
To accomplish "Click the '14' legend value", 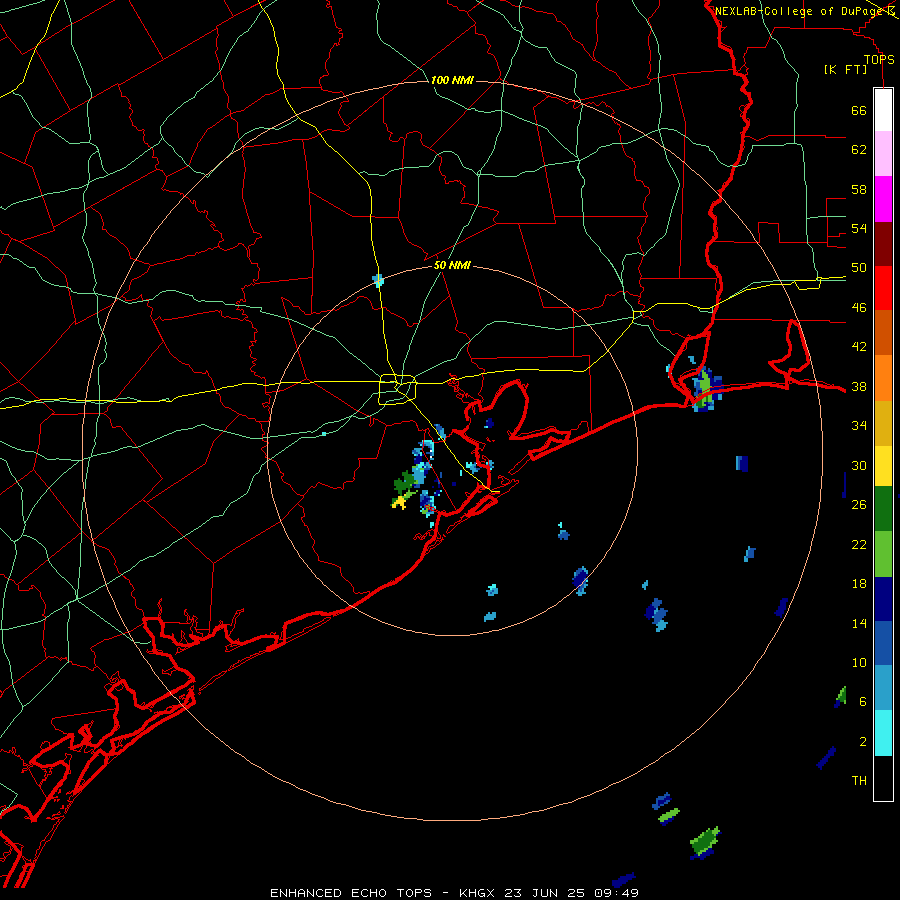I will click(x=859, y=623).
